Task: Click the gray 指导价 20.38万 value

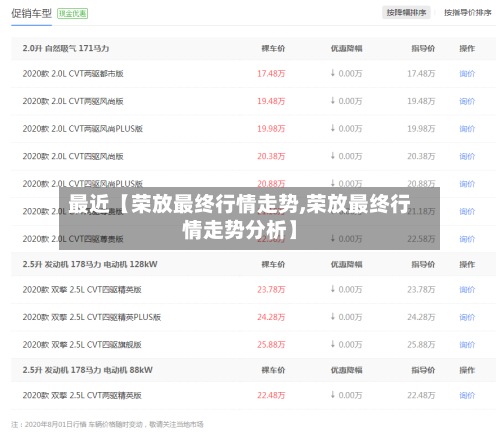Action: pos(421,157)
